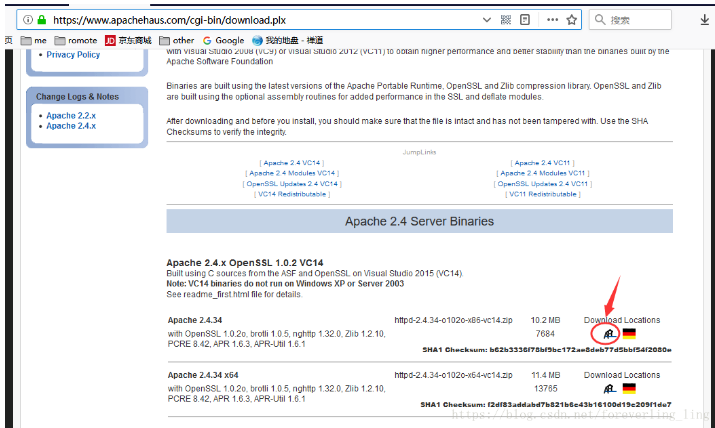Image resolution: width=715 pixels, height=428 pixels.
Task: Jump to Apache 2.4 Modules VC14
Action: coord(292,173)
